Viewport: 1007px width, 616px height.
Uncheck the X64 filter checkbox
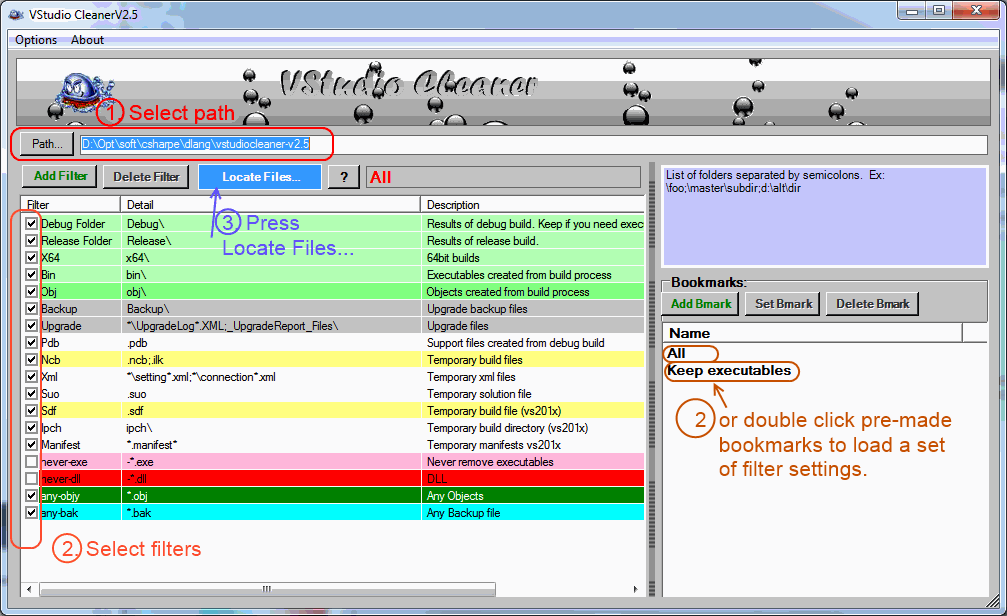click(31, 258)
